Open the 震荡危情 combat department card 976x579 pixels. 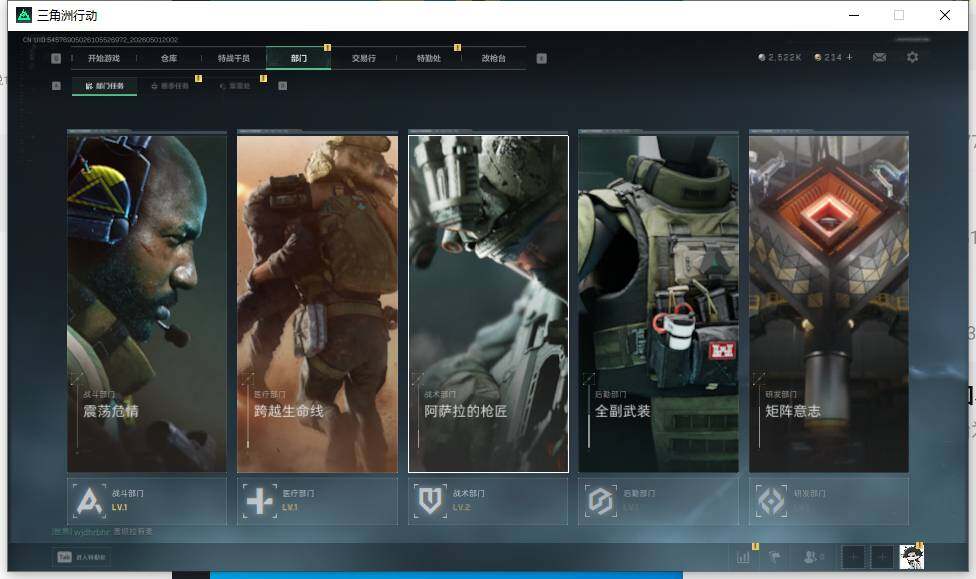pos(147,304)
